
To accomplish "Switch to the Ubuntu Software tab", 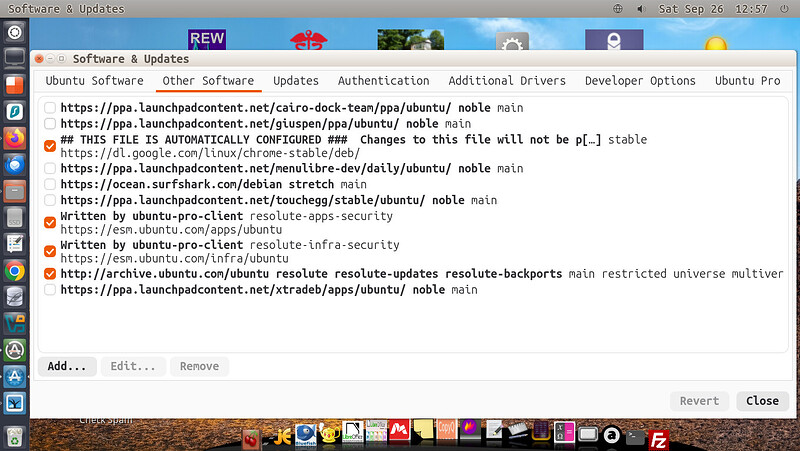I will 94,81.
